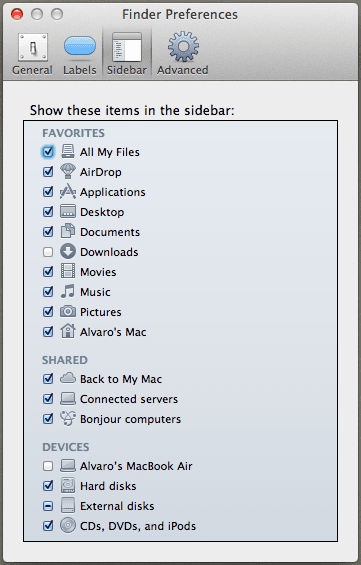Screen dimensions: 361x565
Task: Disable the Bonjour computers checkbox
Action: [x=48, y=419]
